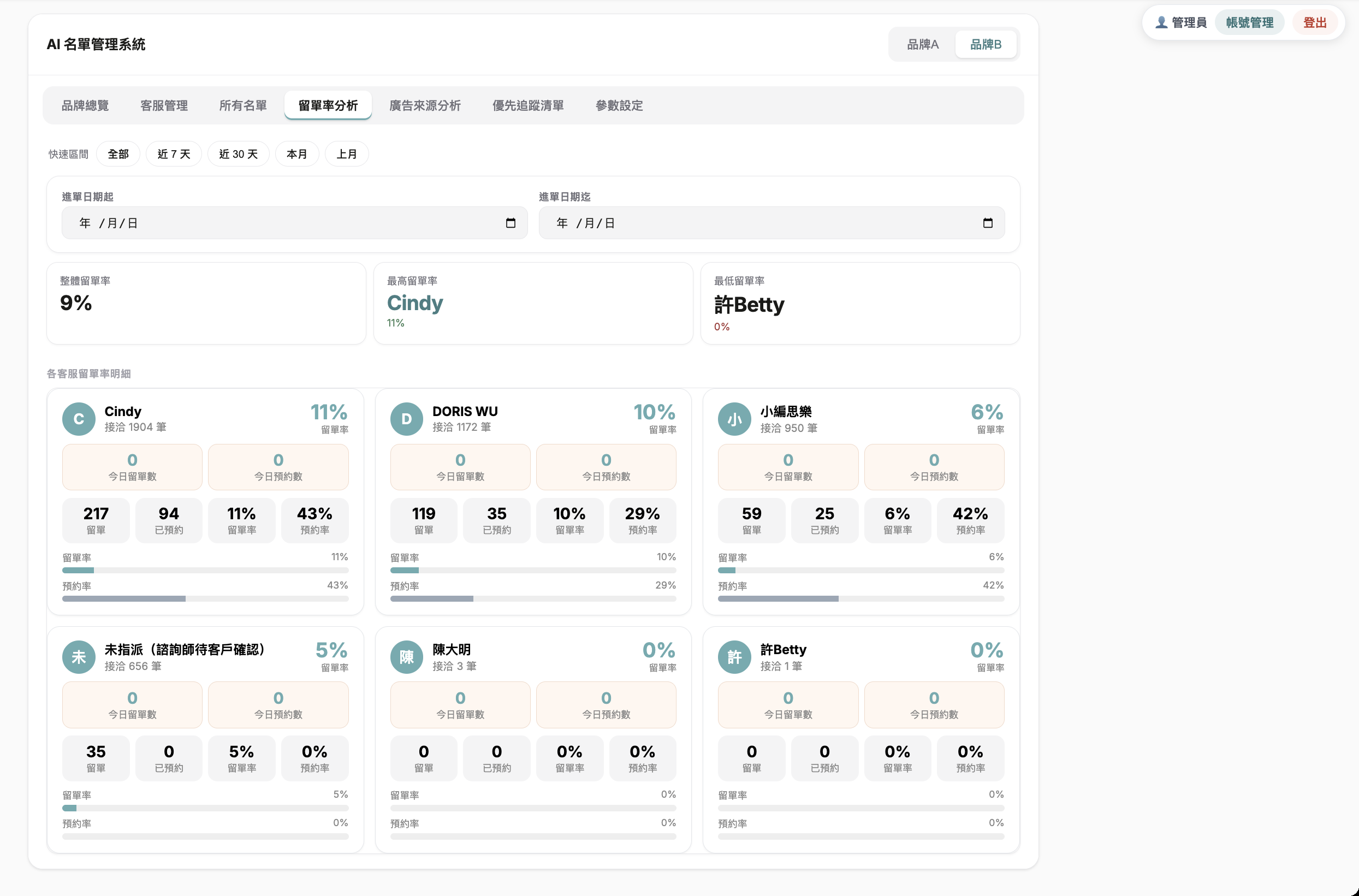Image resolution: width=1359 pixels, height=896 pixels.
Task: Click '接洽 950 筆' text
Action: click(789, 428)
